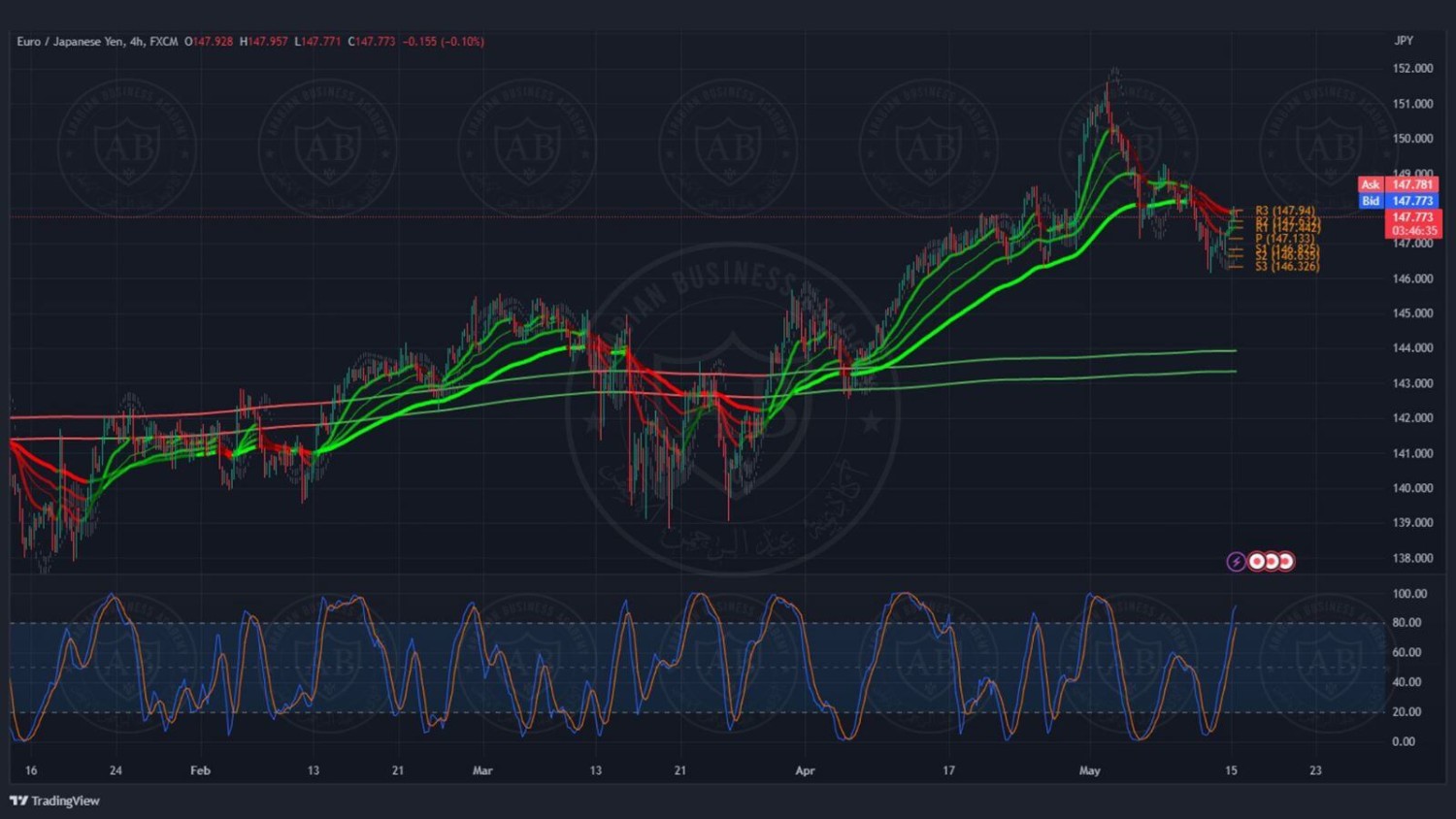Click the 145.000 price axis label
This screenshot has height=819, width=1456.
[x=1413, y=313]
